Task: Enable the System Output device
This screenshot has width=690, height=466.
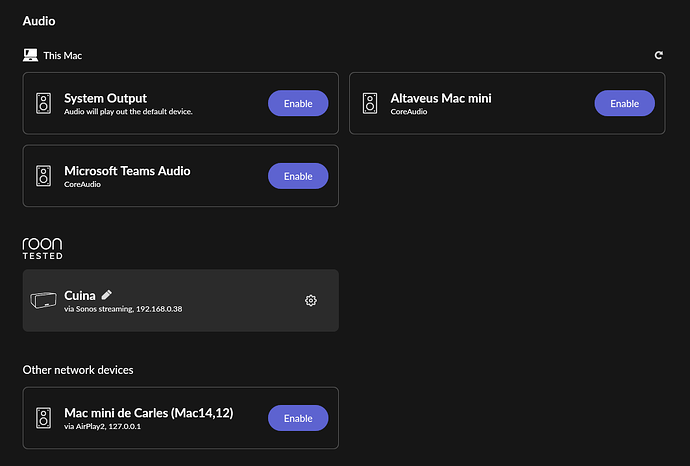Action: pos(298,103)
